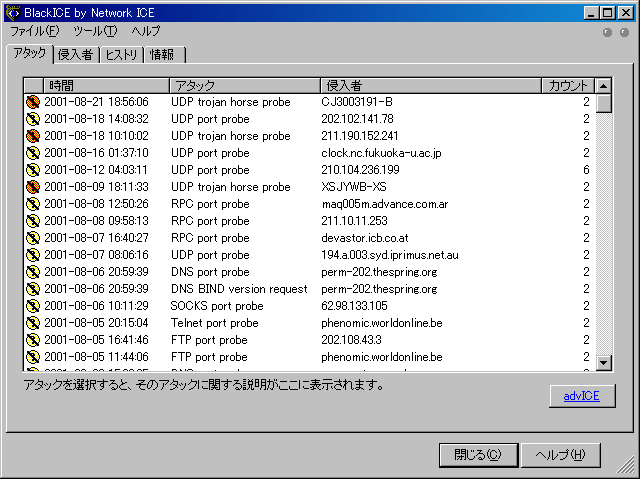Select intruder maq005m.advance.com.ar

pos(385,204)
